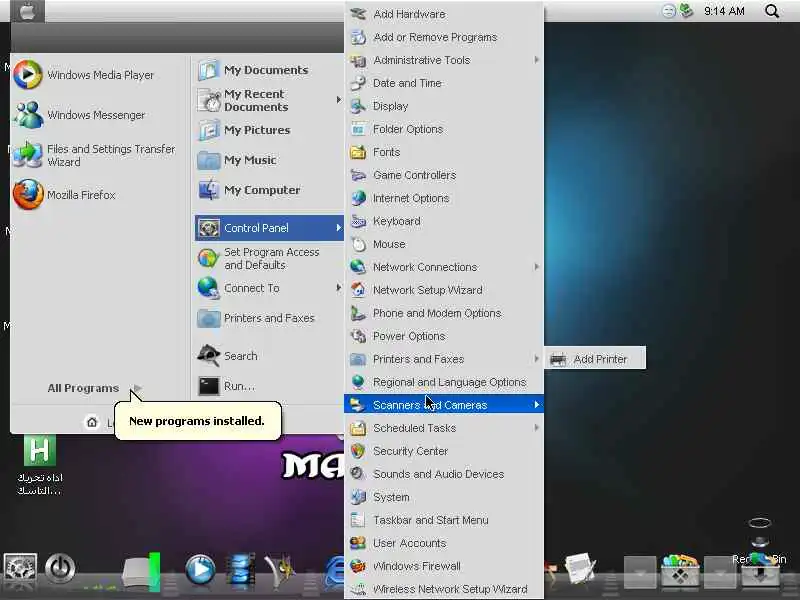Click the film strip dock icon
800x600 pixels.
[240, 569]
